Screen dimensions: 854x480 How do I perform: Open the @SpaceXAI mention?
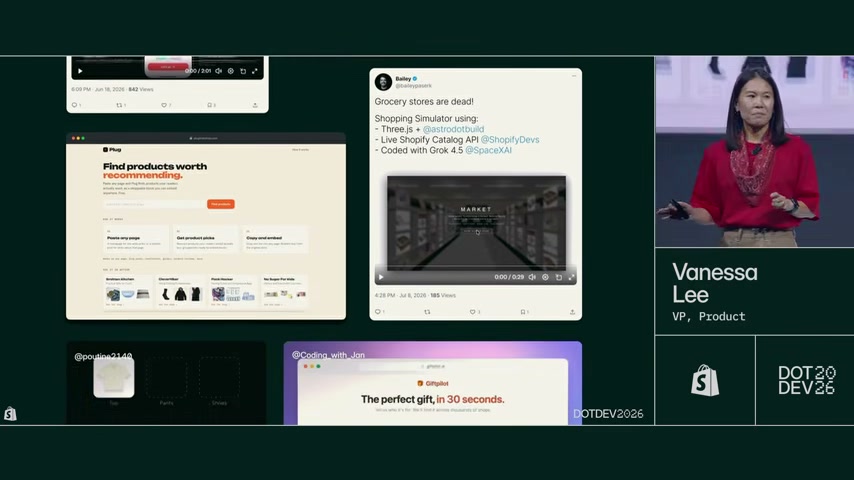pyautogui.click(x=488, y=150)
